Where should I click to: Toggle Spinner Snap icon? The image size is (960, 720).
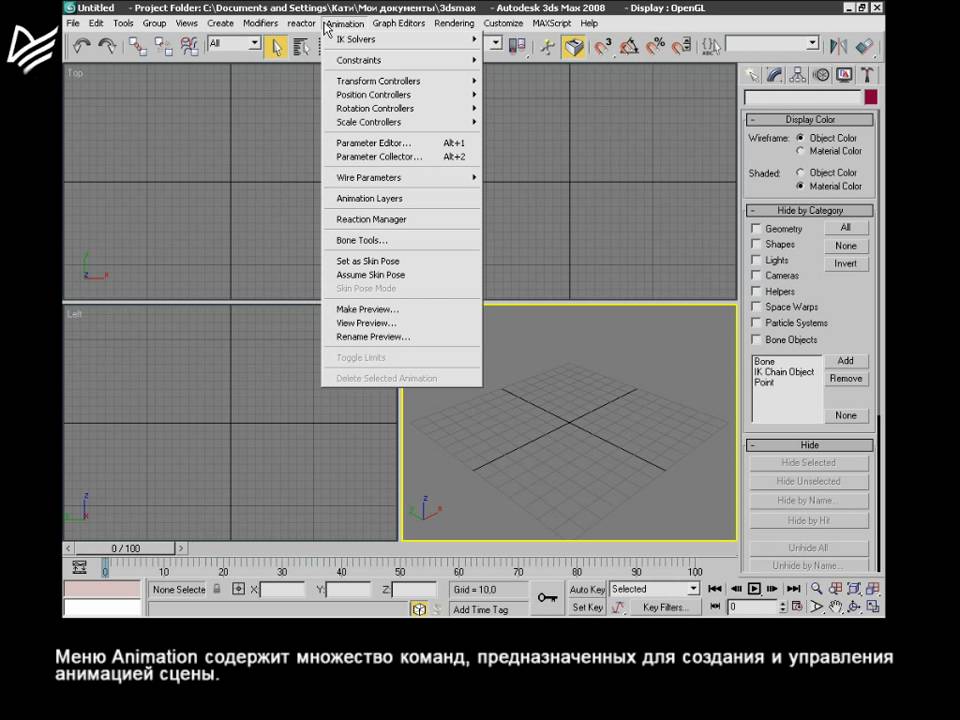click(x=682, y=47)
